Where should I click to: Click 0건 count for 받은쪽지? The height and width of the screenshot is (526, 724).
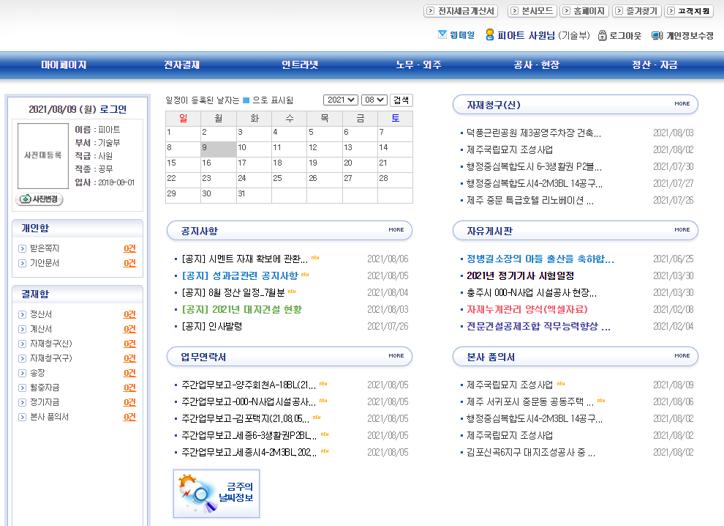pos(129,249)
